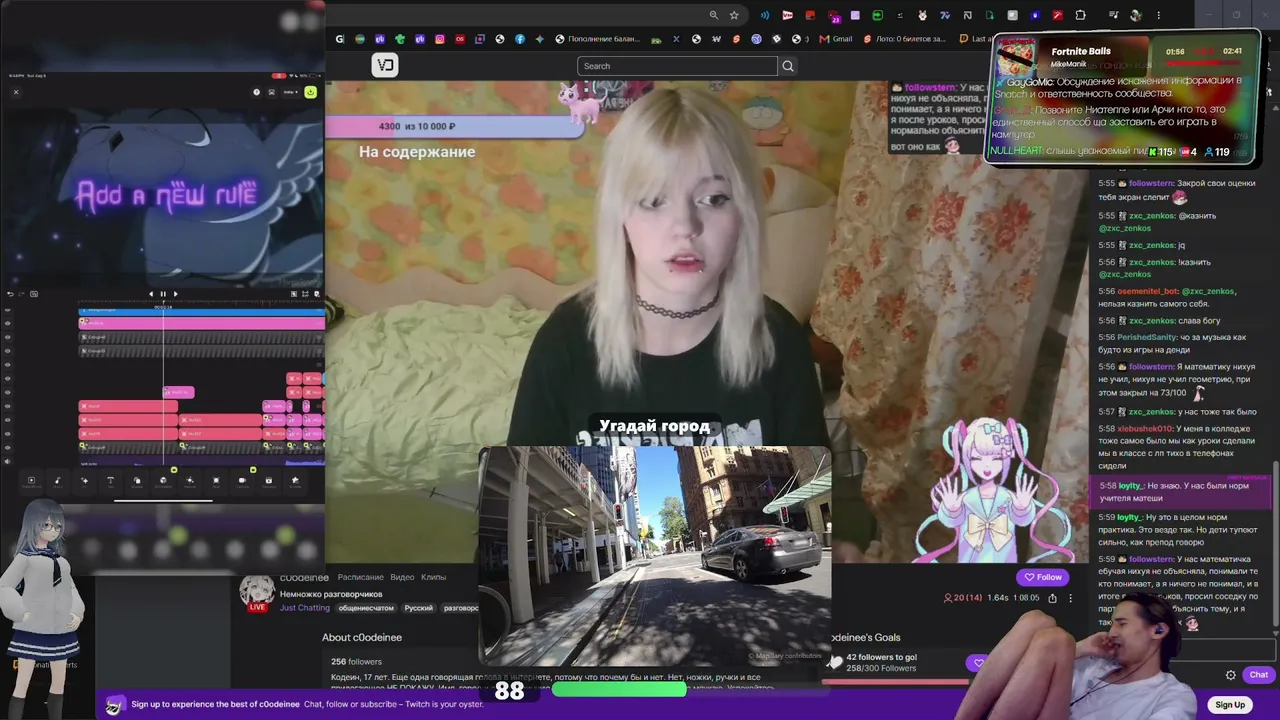Screen dimensions: 1280x720
Task: Open the Клипы tab of the channel
Action: [x=433, y=577]
